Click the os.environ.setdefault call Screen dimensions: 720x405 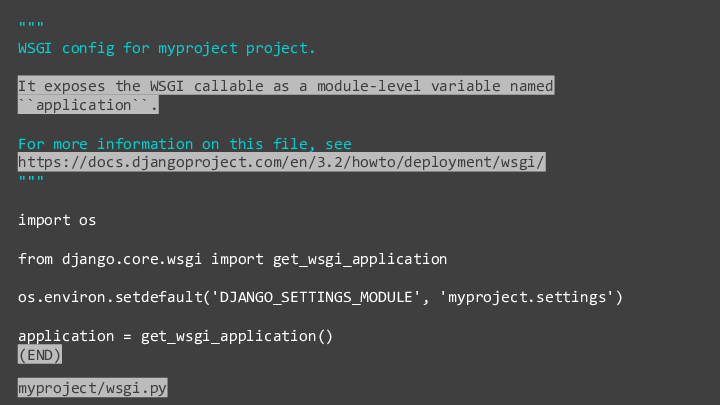pos(320,297)
